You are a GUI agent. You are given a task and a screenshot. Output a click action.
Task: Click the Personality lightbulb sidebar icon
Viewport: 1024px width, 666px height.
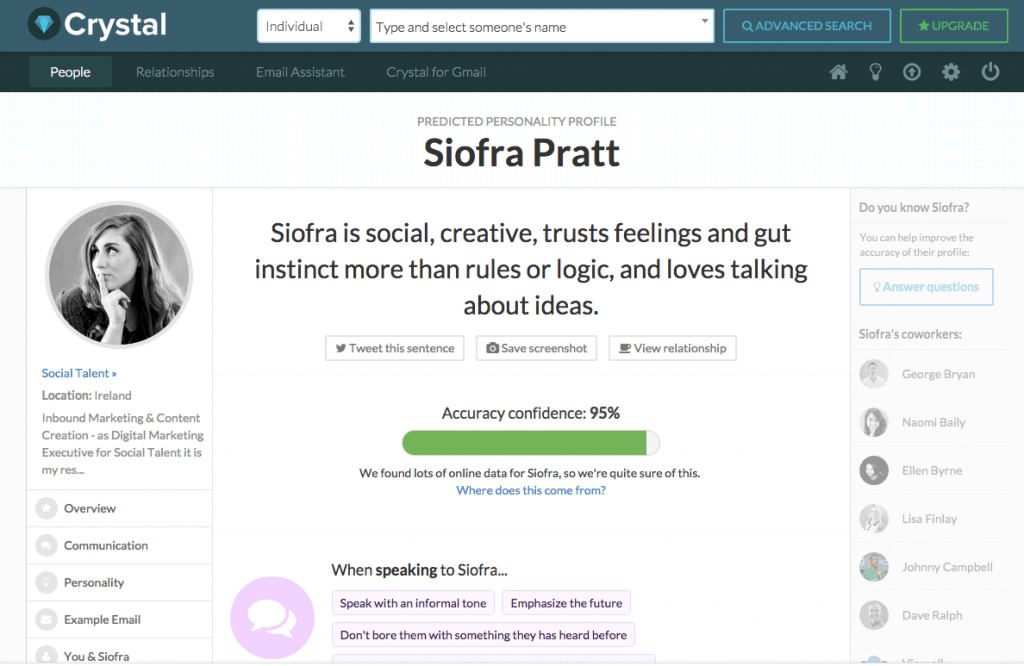pos(46,582)
